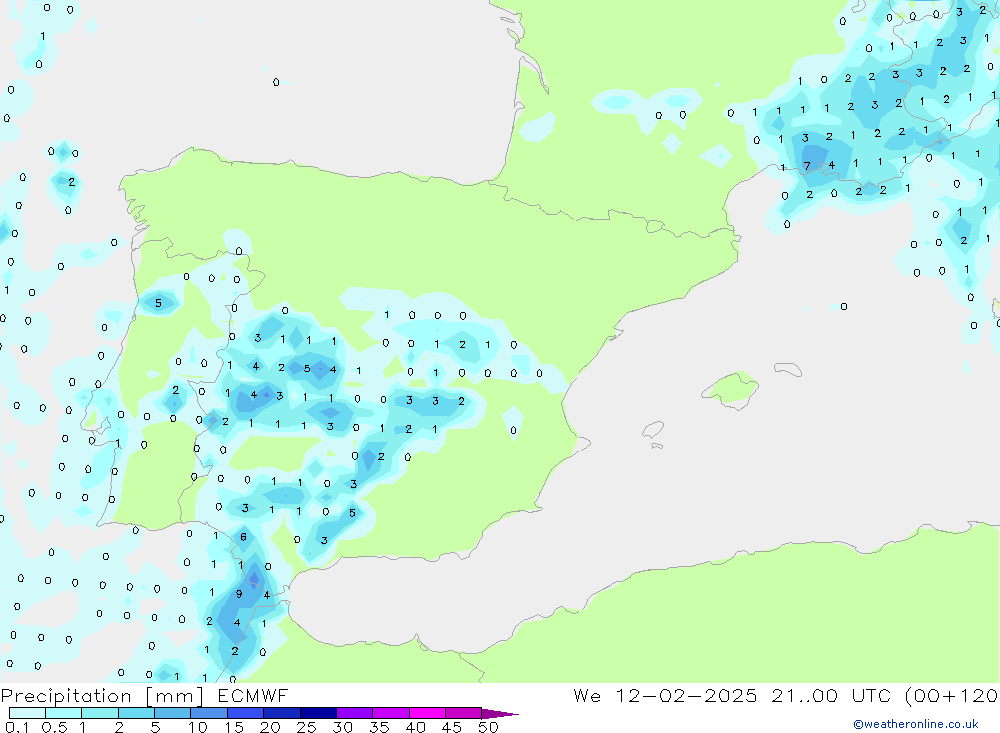Click the '(00+120' forecast offset text
The height and width of the screenshot is (733, 1000).
(951, 696)
